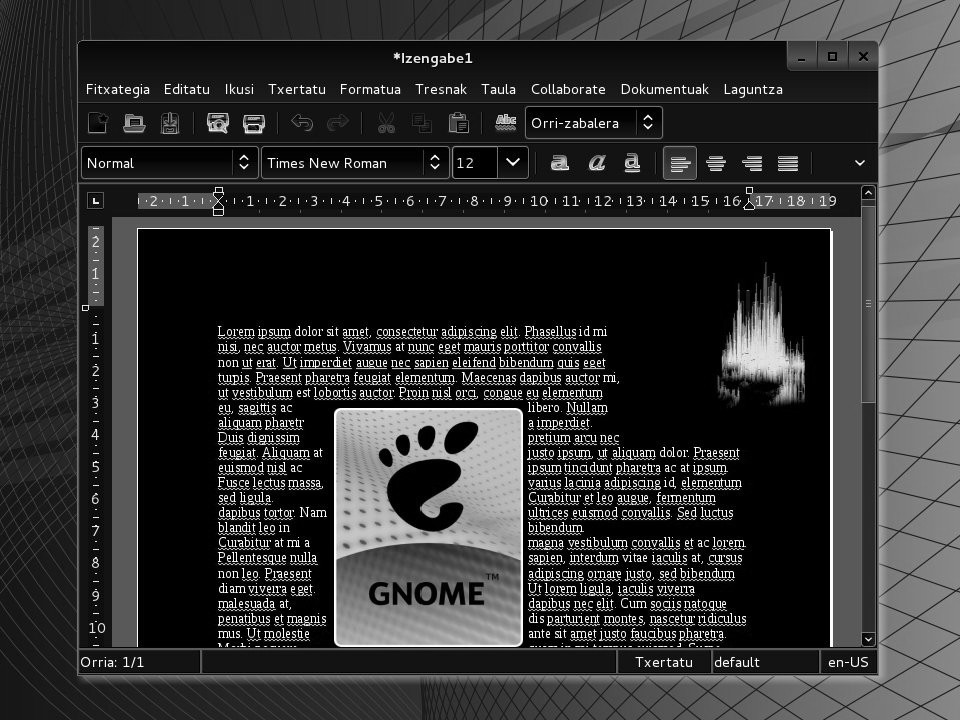Toggle underline formatting

pos(632,163)
